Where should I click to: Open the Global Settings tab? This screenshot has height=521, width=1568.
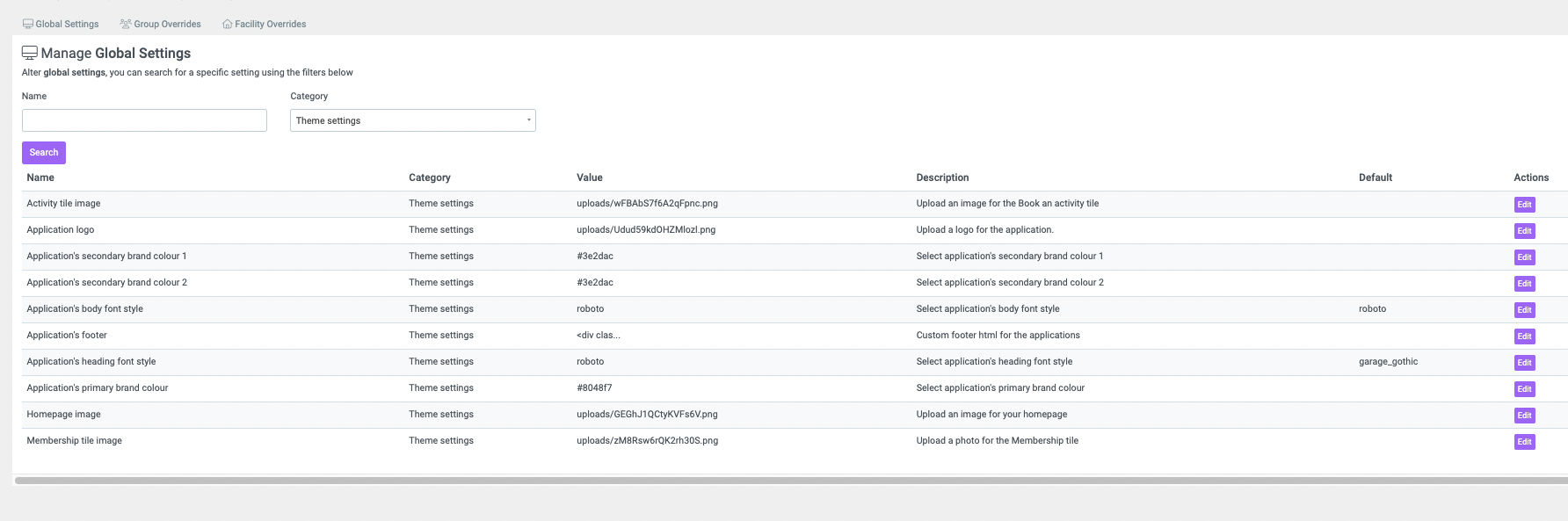(61, 24)
